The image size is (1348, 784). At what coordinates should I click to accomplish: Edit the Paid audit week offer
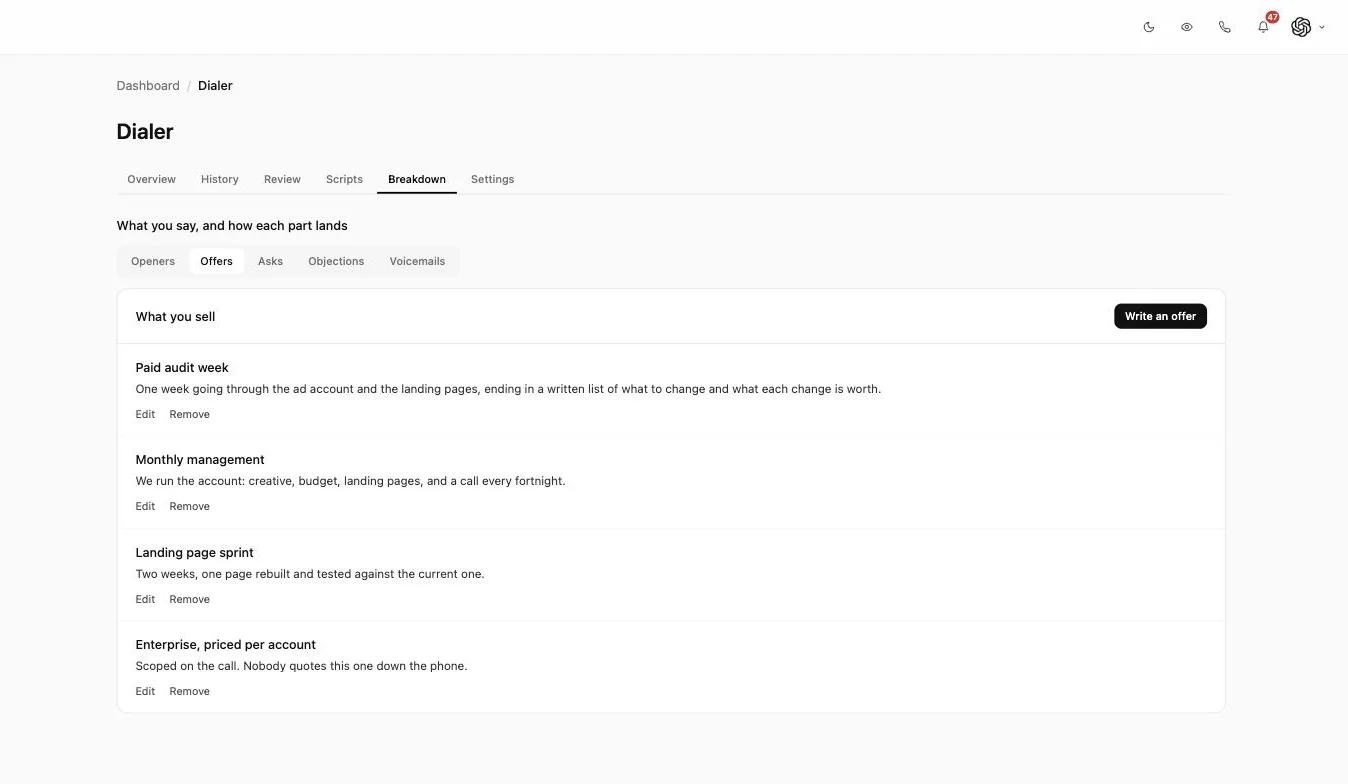(145, 414)
